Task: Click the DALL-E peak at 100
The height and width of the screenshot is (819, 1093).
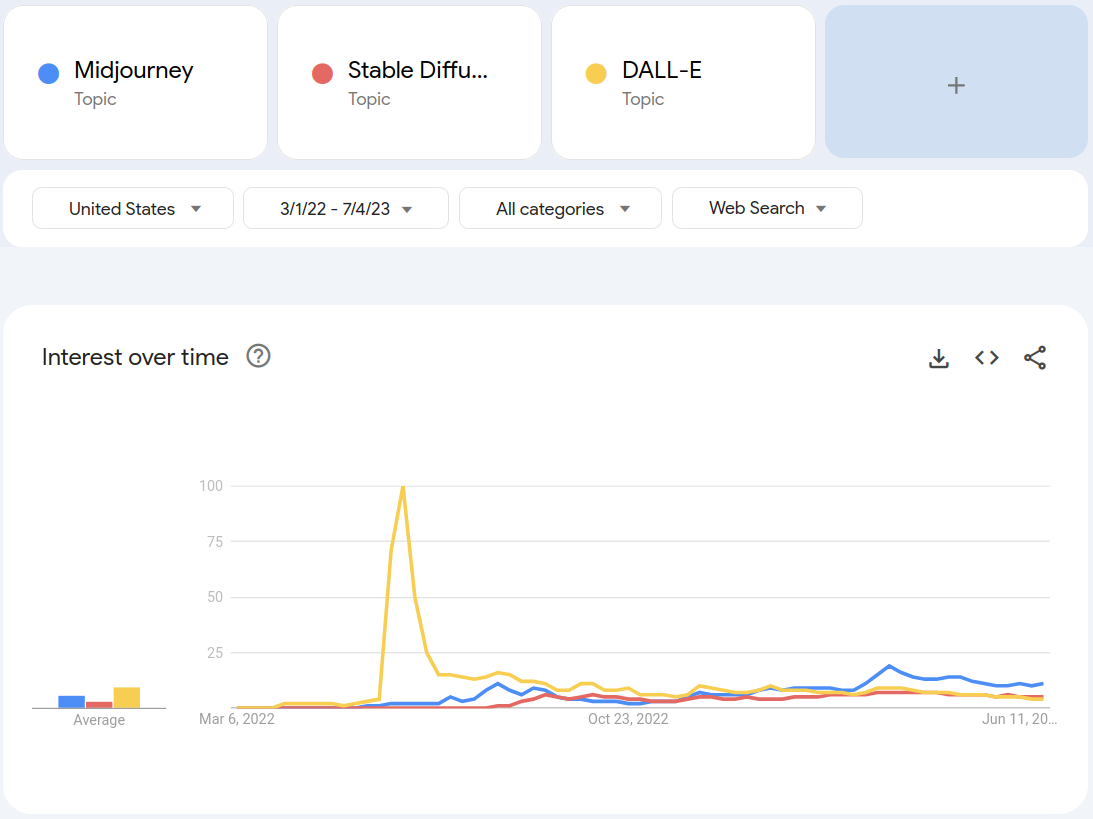Action: pyautogui.click(x=402, y=487)
